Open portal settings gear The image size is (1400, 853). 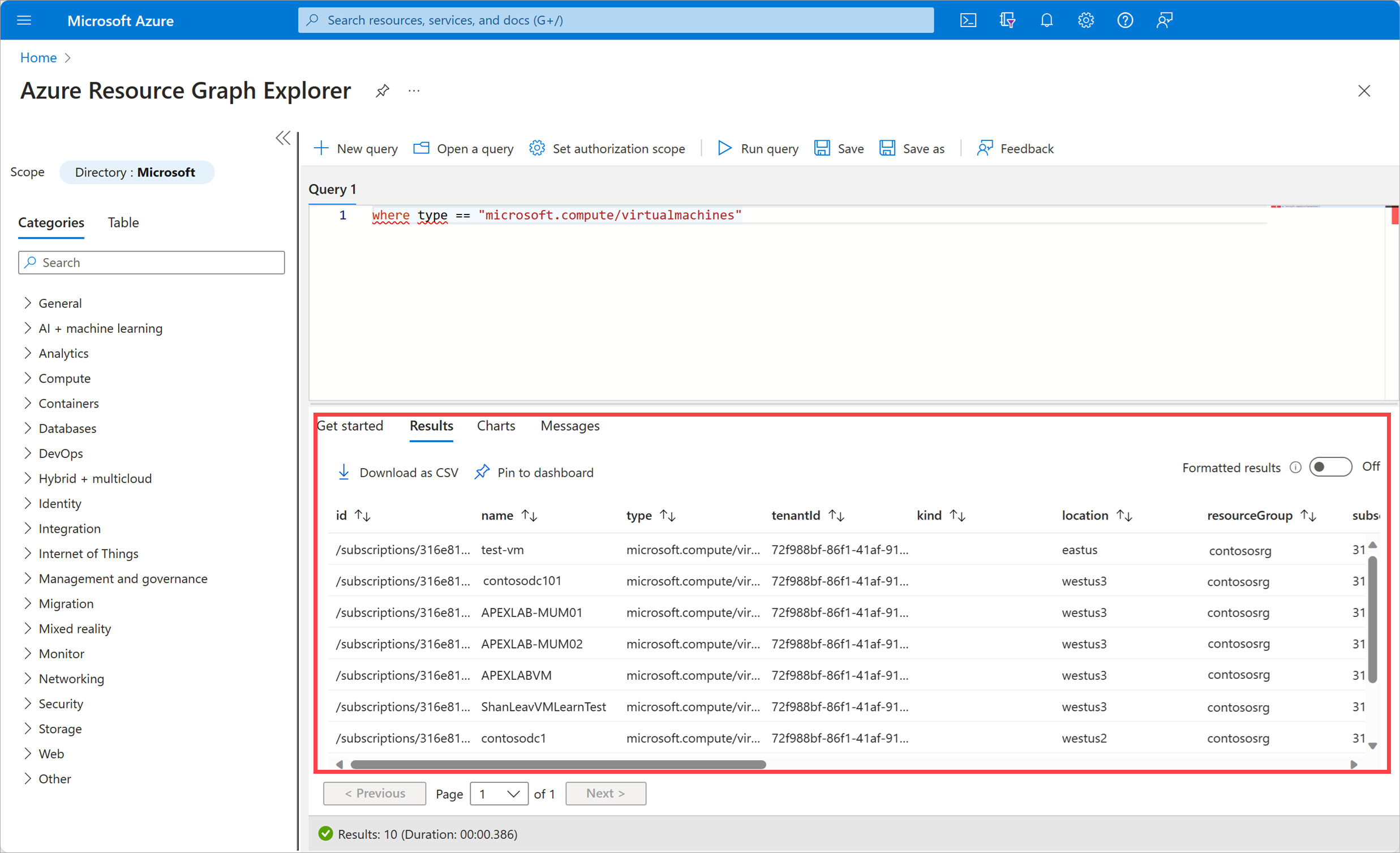1085,20
